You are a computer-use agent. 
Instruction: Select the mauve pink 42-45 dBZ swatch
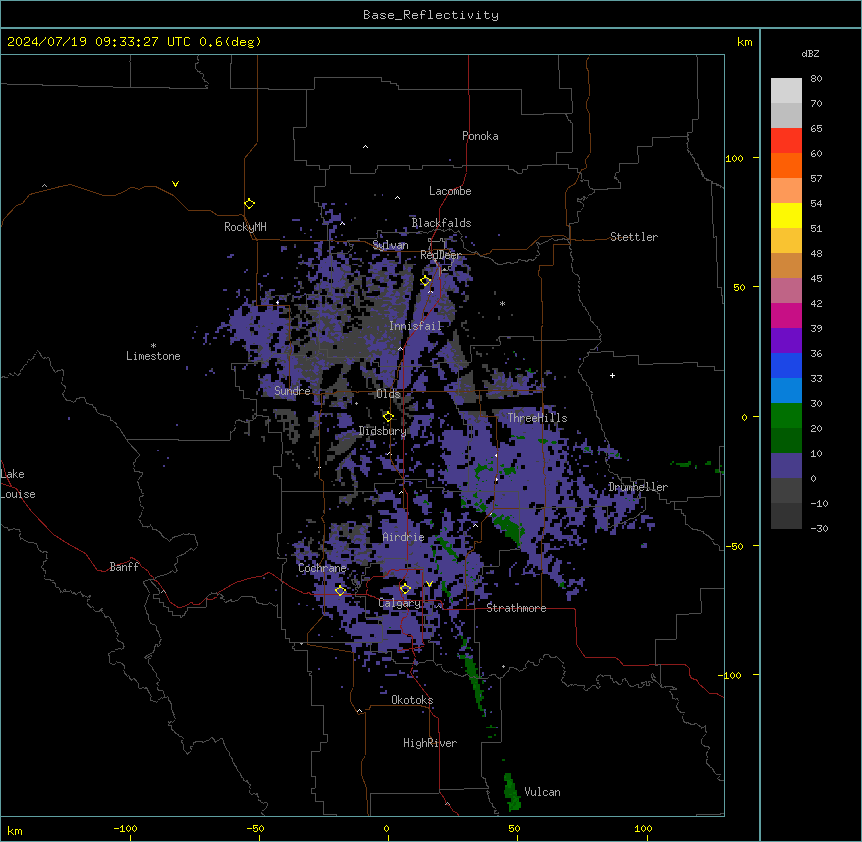(786, 291)
